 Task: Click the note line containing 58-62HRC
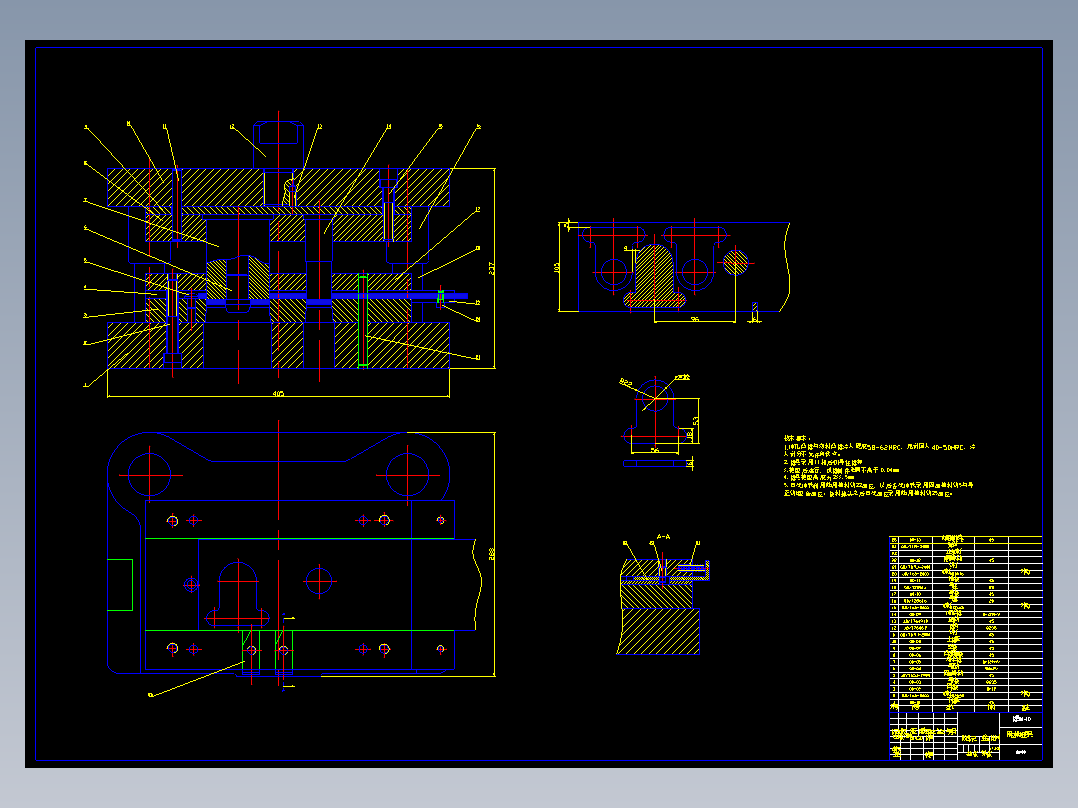(x=879, y=447)
